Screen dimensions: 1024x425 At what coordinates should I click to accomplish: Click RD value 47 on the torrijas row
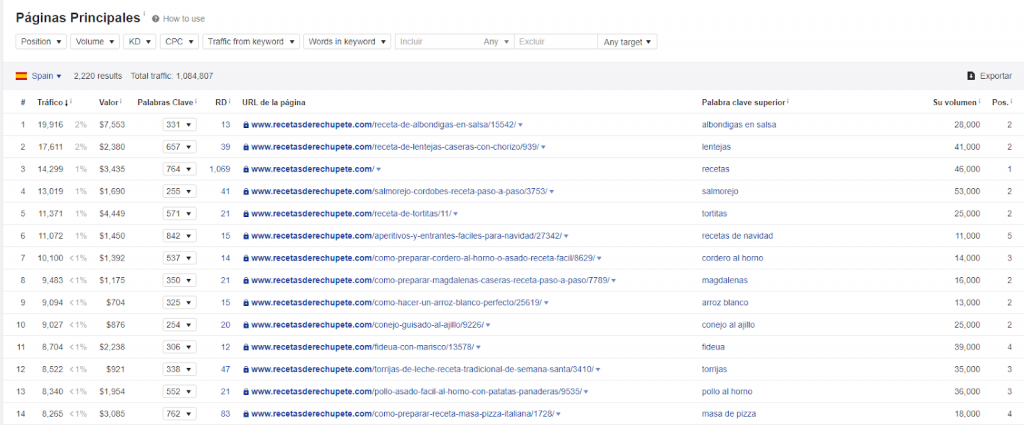point(226,369)
